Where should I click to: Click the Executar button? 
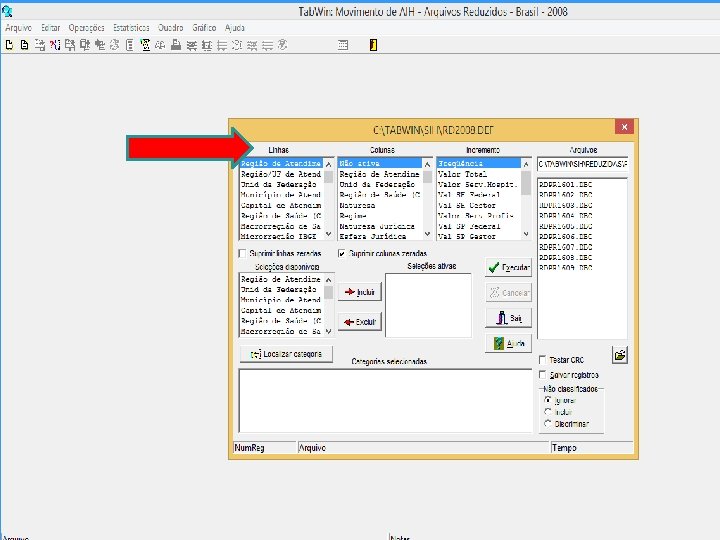[509, 267]
